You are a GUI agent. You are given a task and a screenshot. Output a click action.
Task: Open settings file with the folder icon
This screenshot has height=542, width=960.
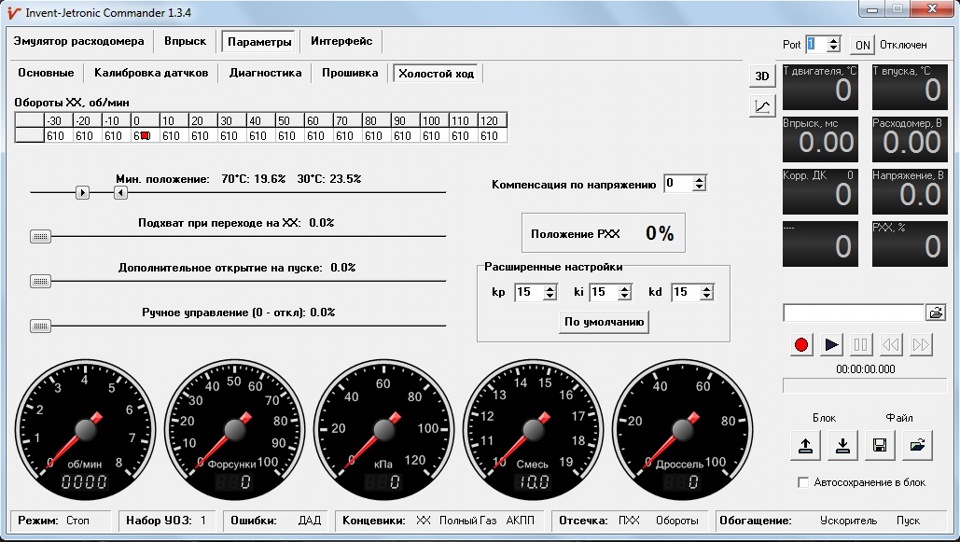917,445
